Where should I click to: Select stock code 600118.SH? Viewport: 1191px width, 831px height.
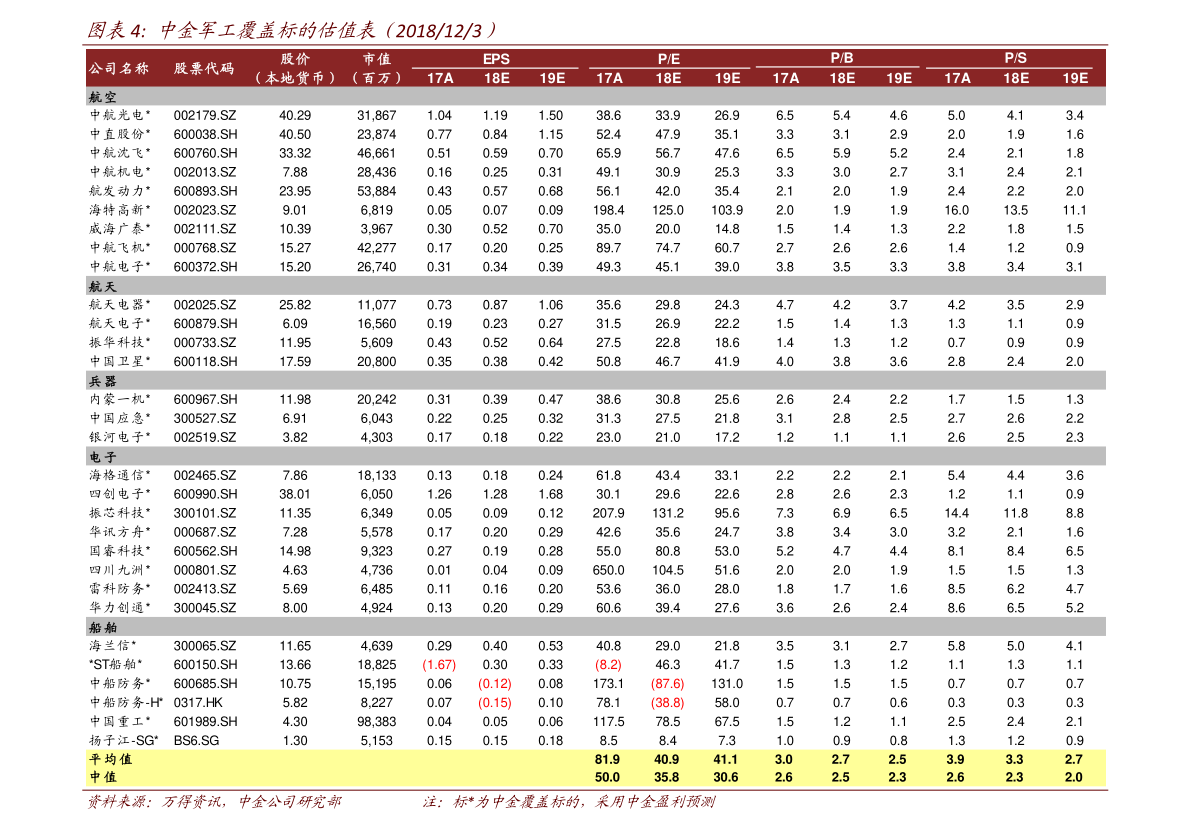pyautogui.click(x=205, y=362)
